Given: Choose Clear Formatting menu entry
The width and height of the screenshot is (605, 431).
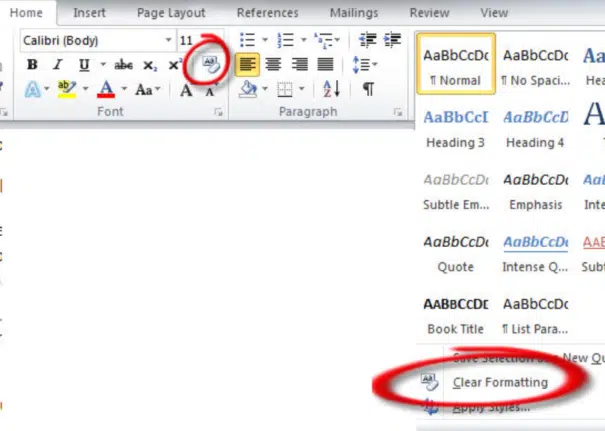Looking at the screenshot, I should pos(500,382).
